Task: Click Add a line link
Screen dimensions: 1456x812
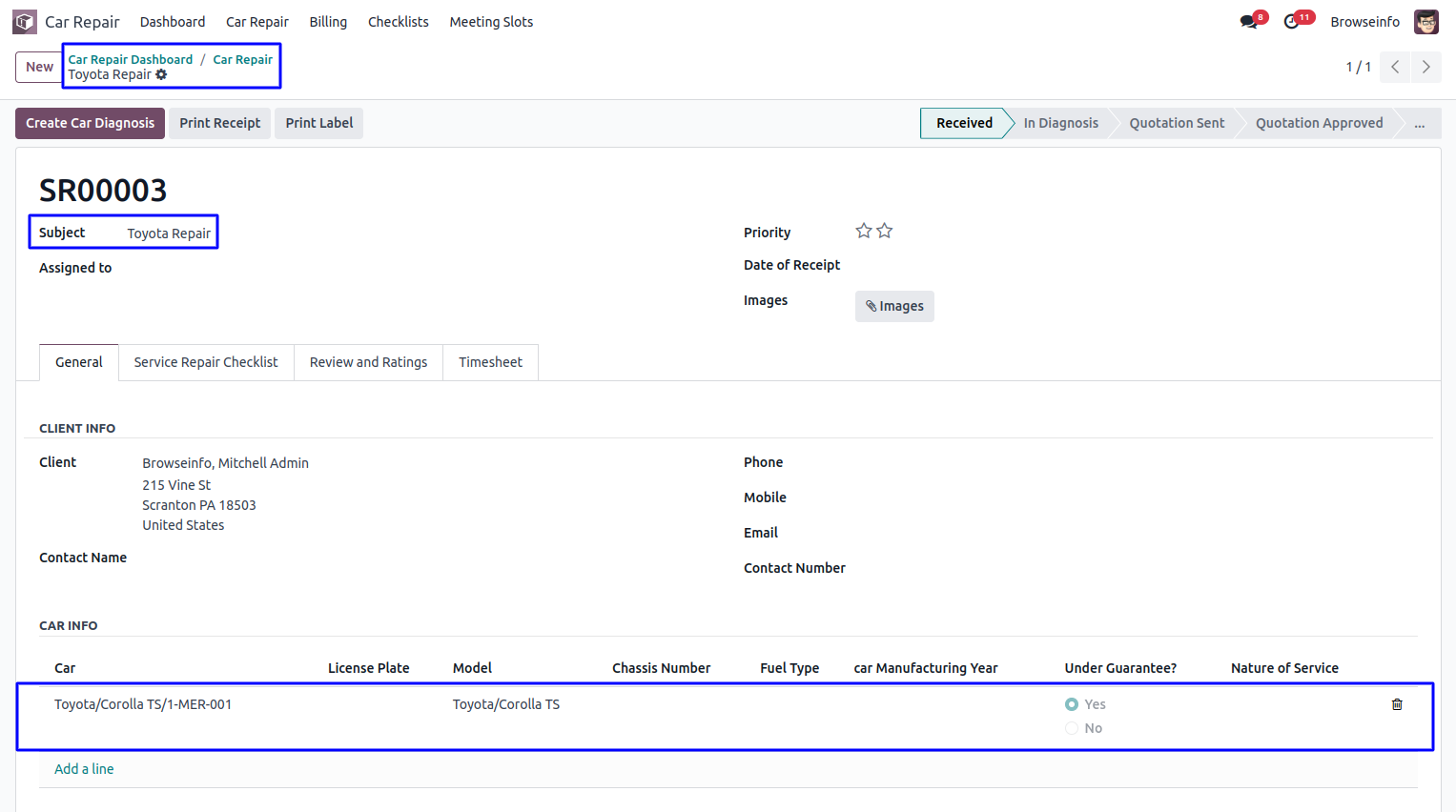Action: tap(84, 769)
